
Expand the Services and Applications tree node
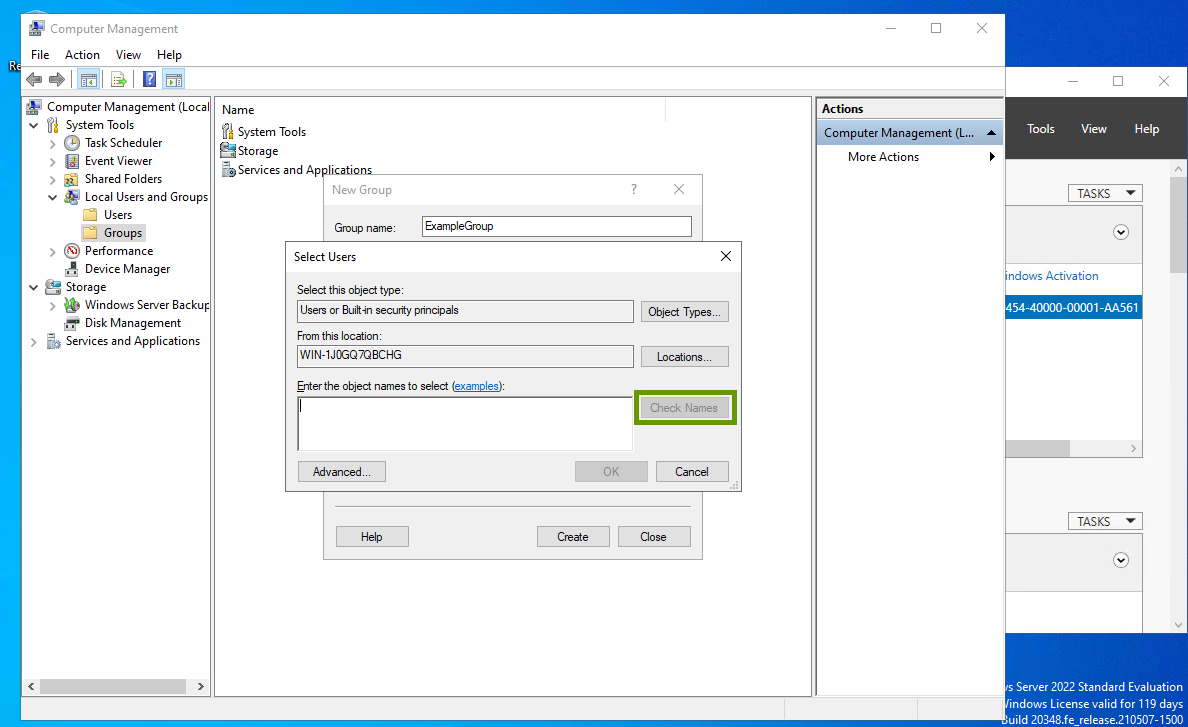coord(34,341)
